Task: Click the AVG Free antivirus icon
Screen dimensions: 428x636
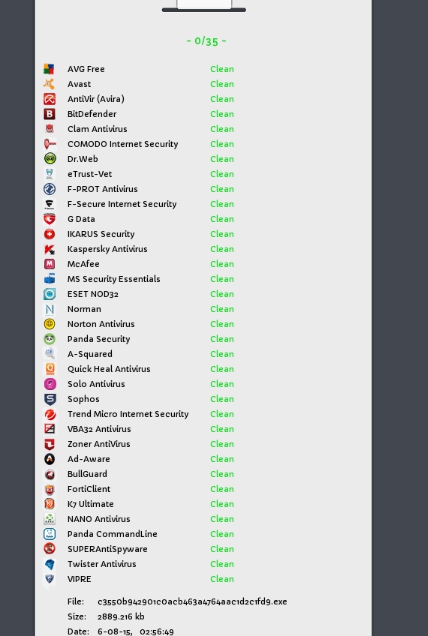Action: 49,69
